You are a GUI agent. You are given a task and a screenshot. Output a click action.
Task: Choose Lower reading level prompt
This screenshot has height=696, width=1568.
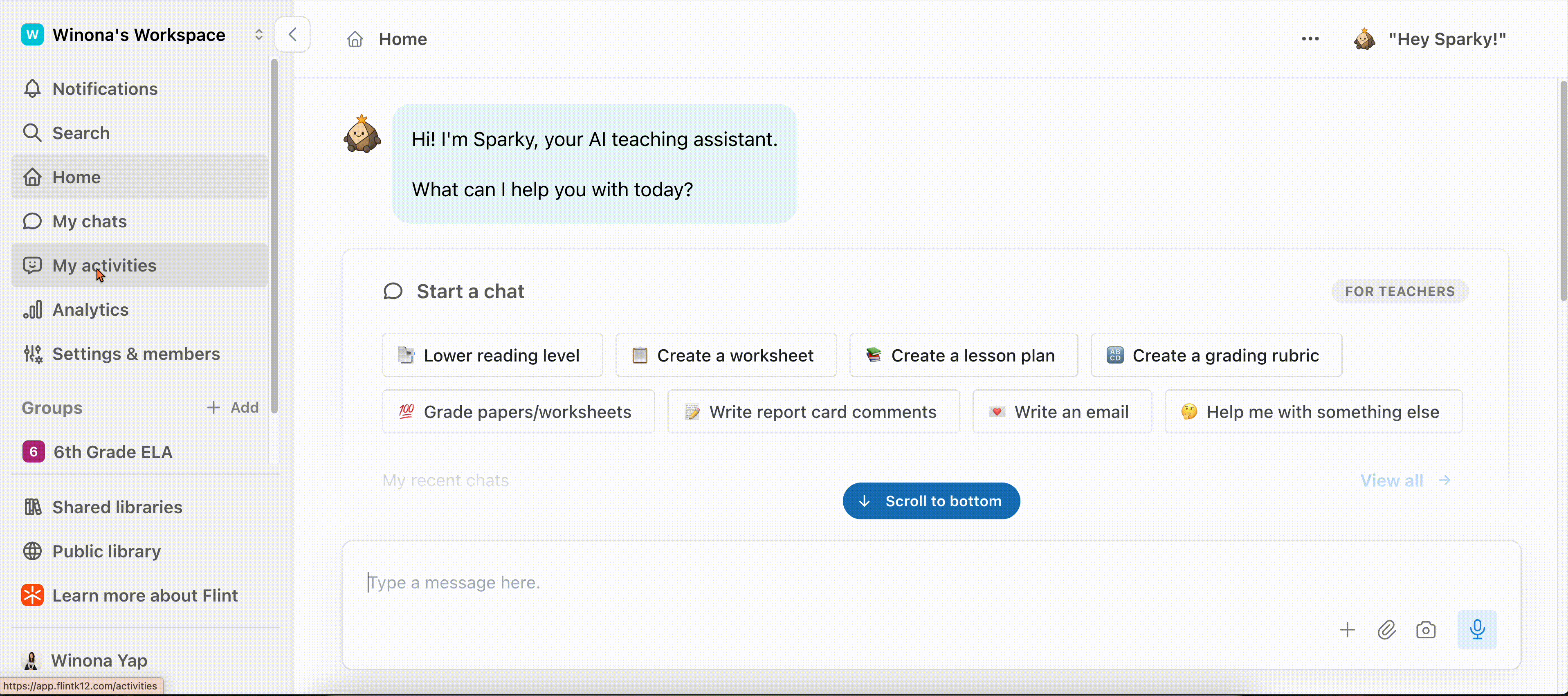click(492, 355)
